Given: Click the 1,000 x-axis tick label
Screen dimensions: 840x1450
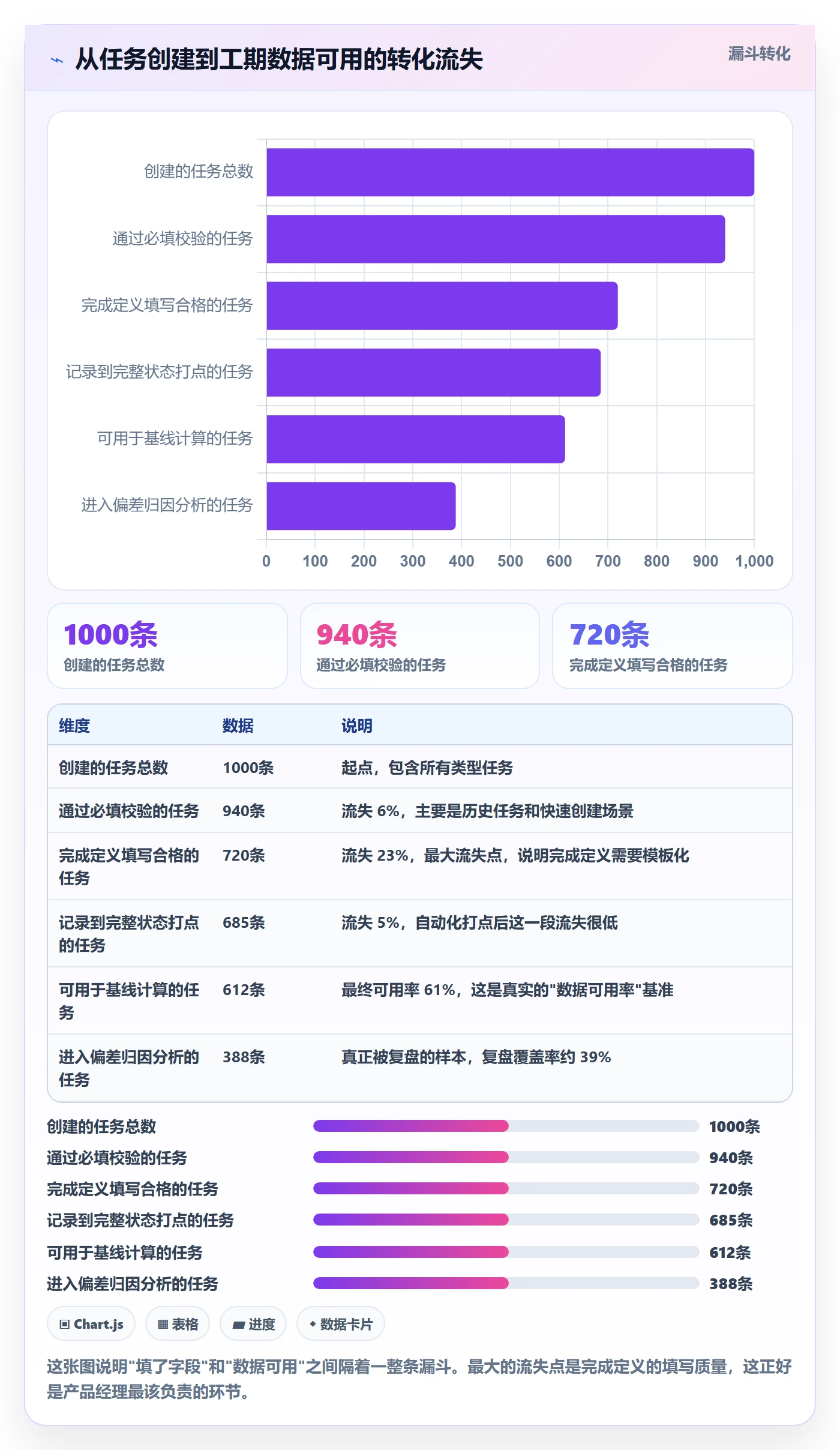Looking at the screenshot, I should [754, 561].
